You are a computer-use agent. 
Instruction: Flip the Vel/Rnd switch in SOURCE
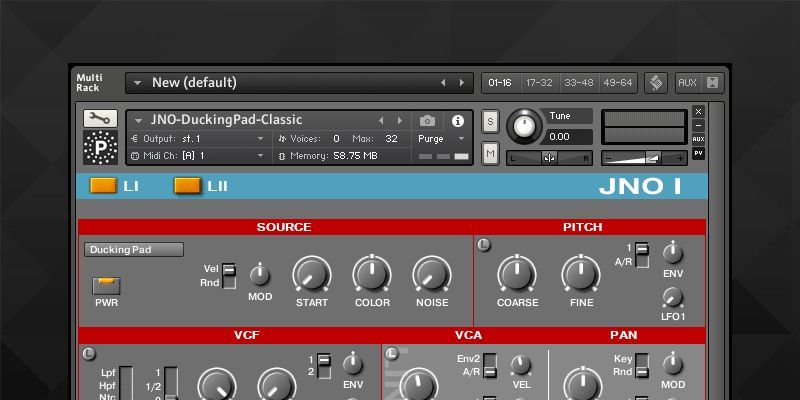(x=229, y=276)
